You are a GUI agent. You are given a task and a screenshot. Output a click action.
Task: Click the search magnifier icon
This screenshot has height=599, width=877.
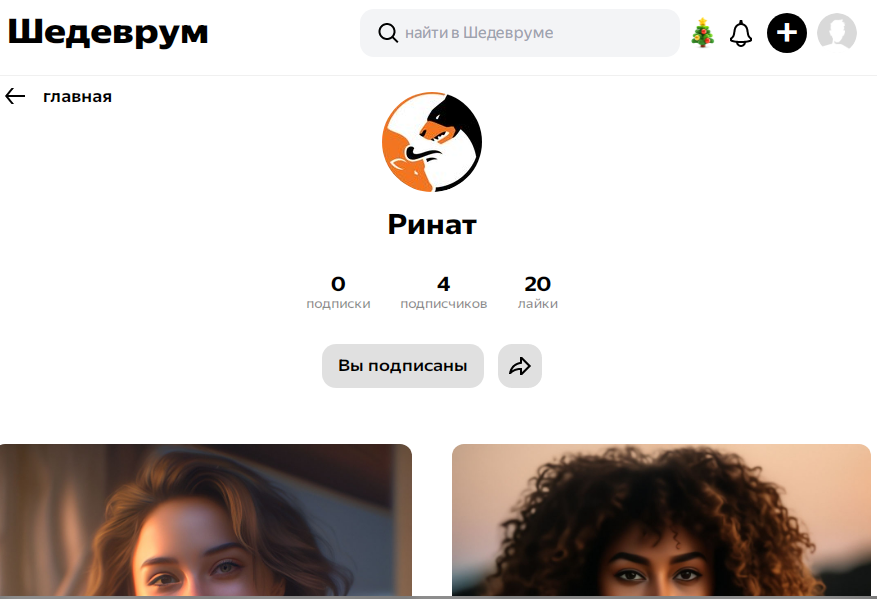point(388,33)
